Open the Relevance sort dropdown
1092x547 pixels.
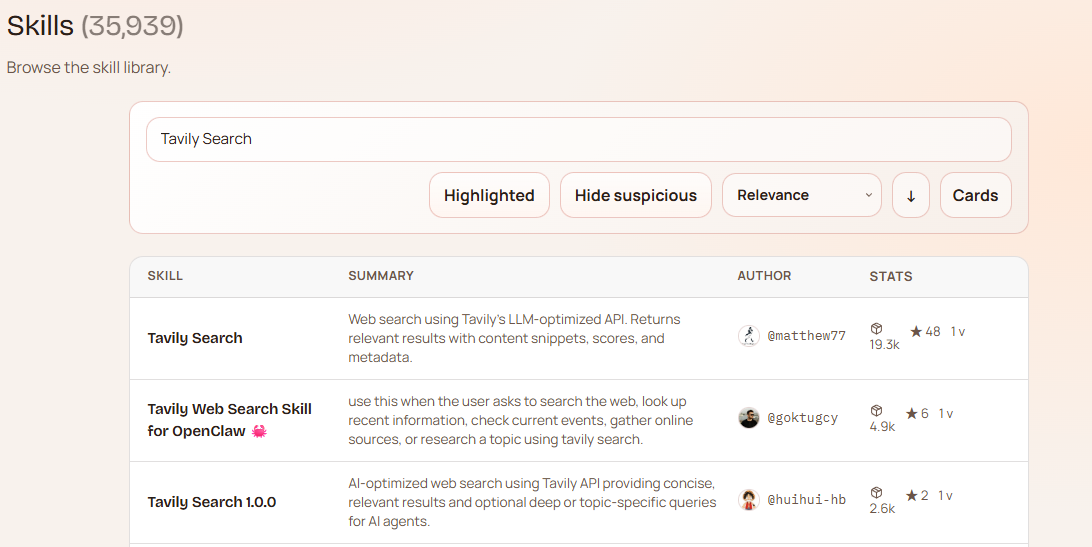pos(802,195)
